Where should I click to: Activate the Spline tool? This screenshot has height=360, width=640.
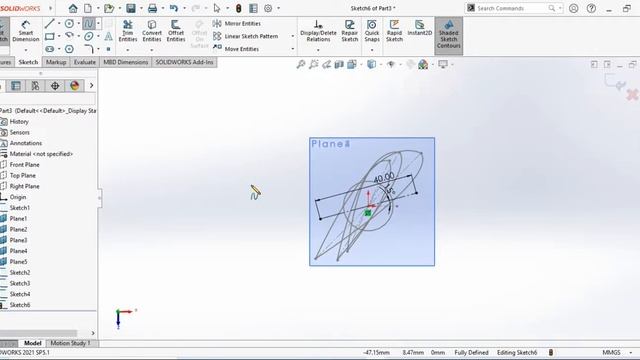[89, 24]
